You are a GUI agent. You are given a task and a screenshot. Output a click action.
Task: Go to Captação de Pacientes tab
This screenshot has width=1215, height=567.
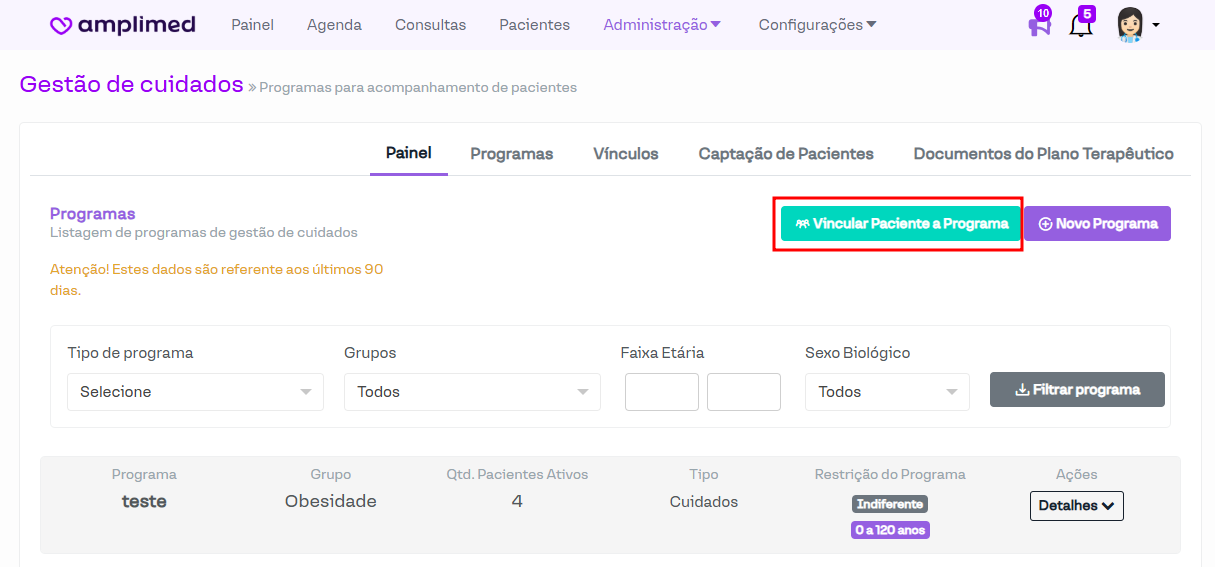[786, 154]
